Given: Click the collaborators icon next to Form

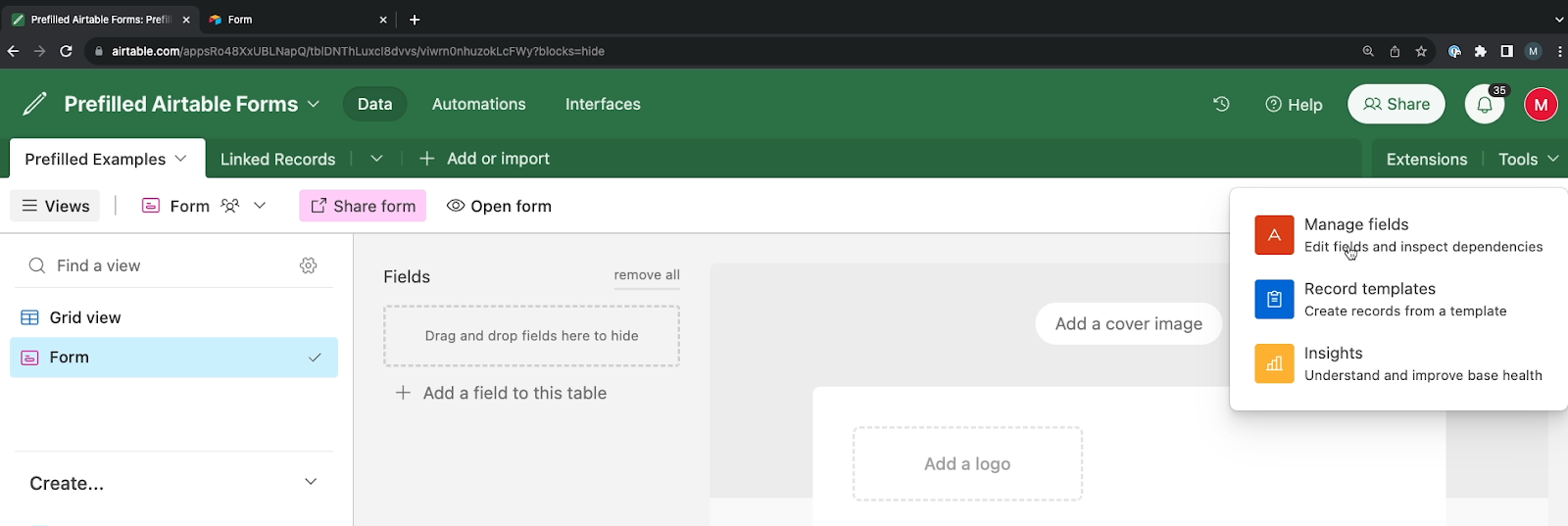Looking at the screenshot, I should click(x=230, y=206).
